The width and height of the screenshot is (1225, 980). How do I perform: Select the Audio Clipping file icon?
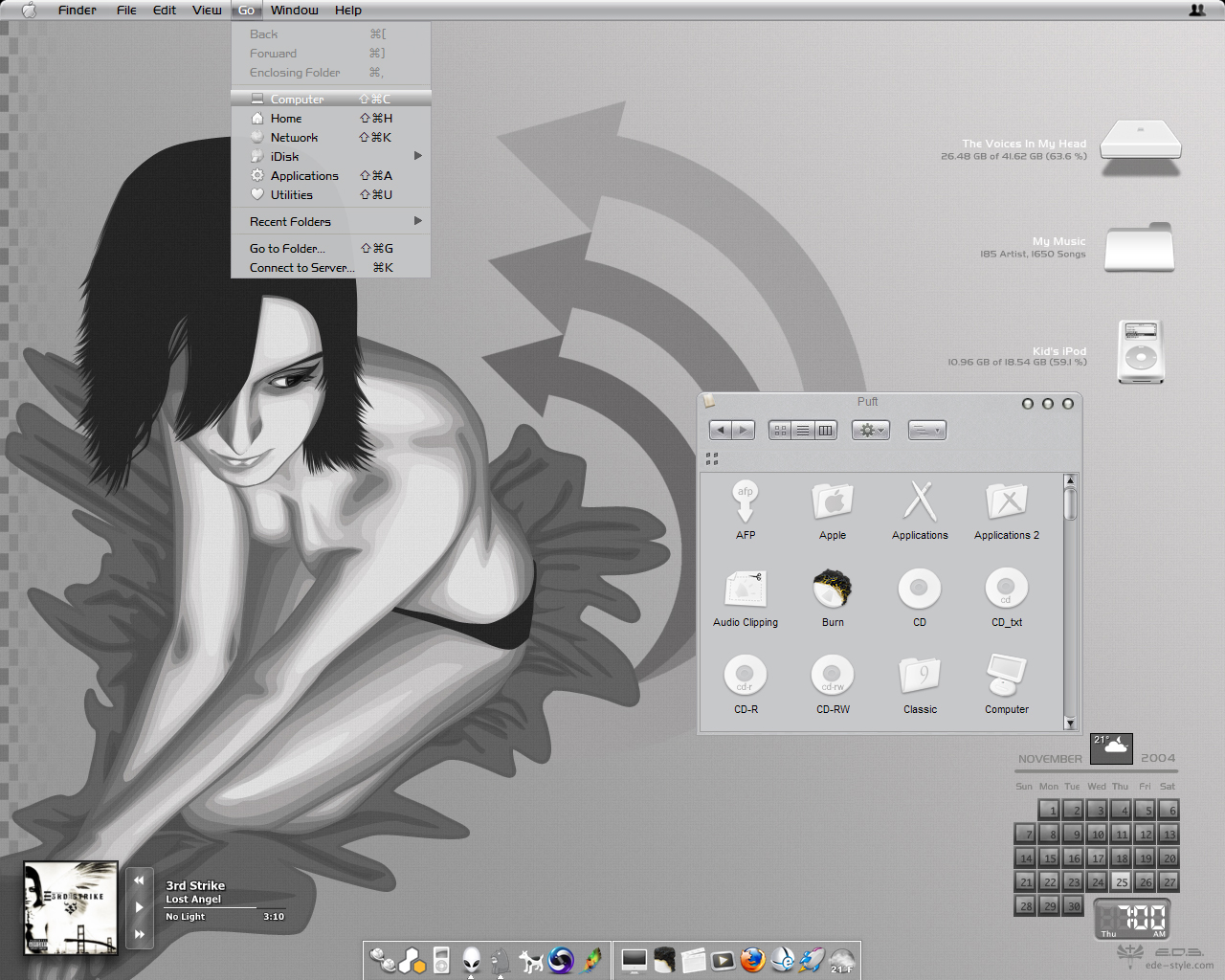(746, 589)
